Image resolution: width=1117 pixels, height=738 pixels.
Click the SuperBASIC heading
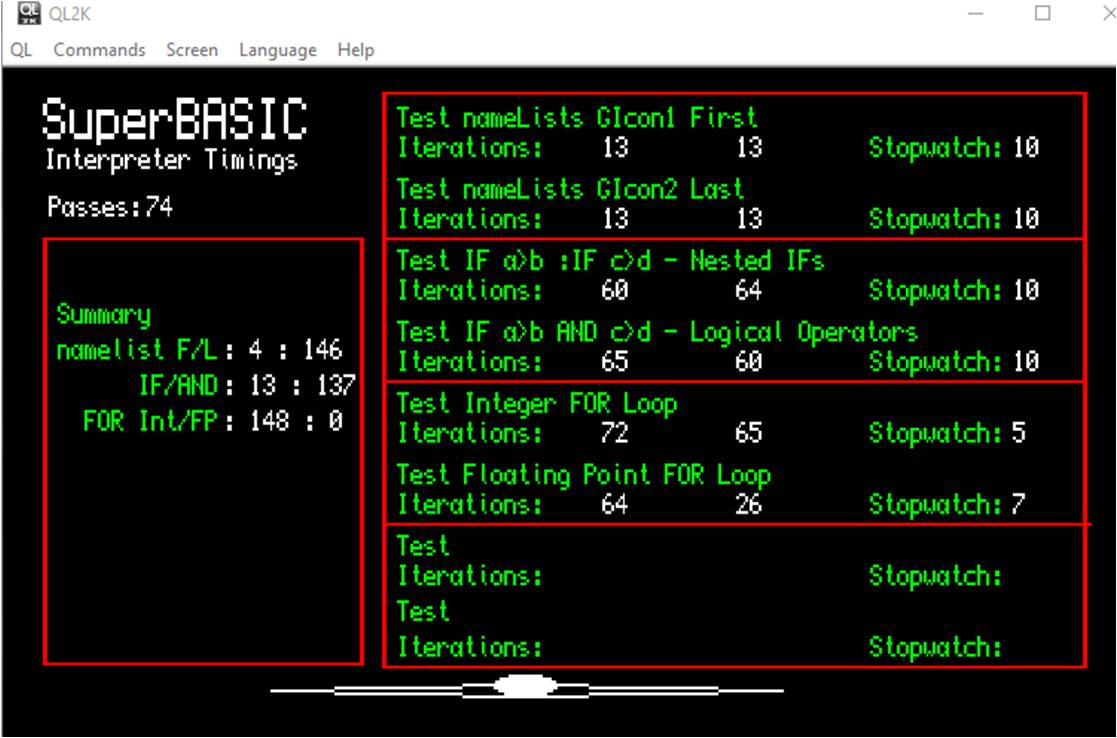click(x=175, y=120)
